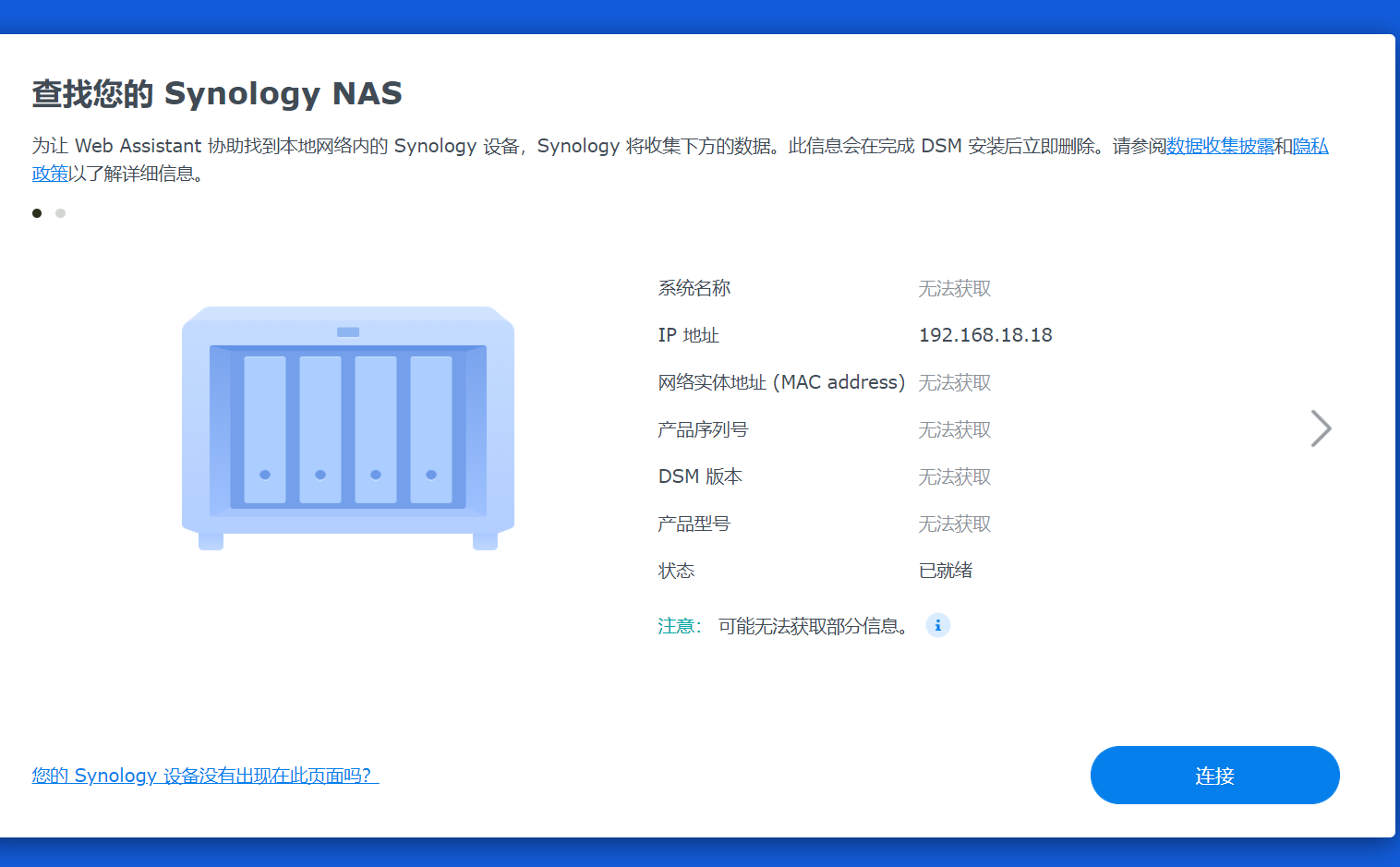Image resolution: width=1400 pixels, height=867 pixels.
Task: Click the 产品型号 label
Action: pos(694,524)
